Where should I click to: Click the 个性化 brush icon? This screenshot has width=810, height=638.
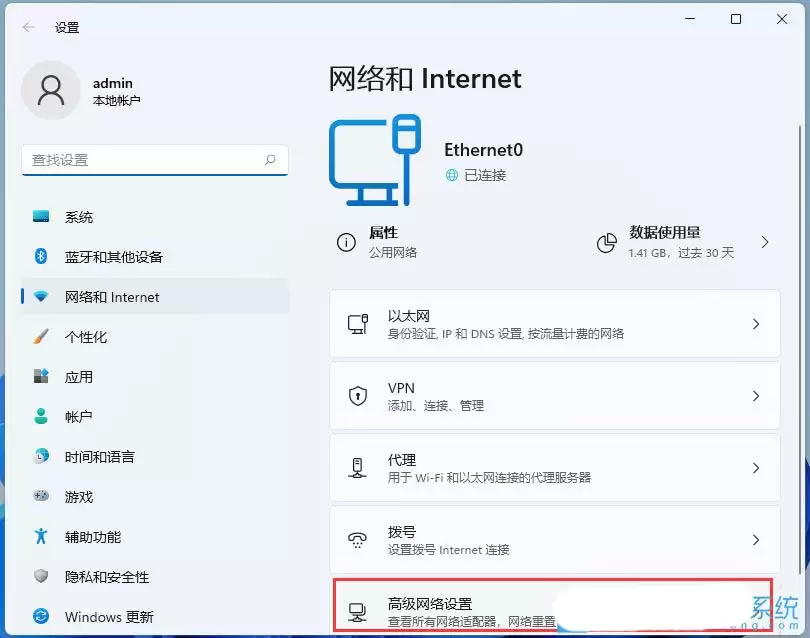(x=40, y=337)
